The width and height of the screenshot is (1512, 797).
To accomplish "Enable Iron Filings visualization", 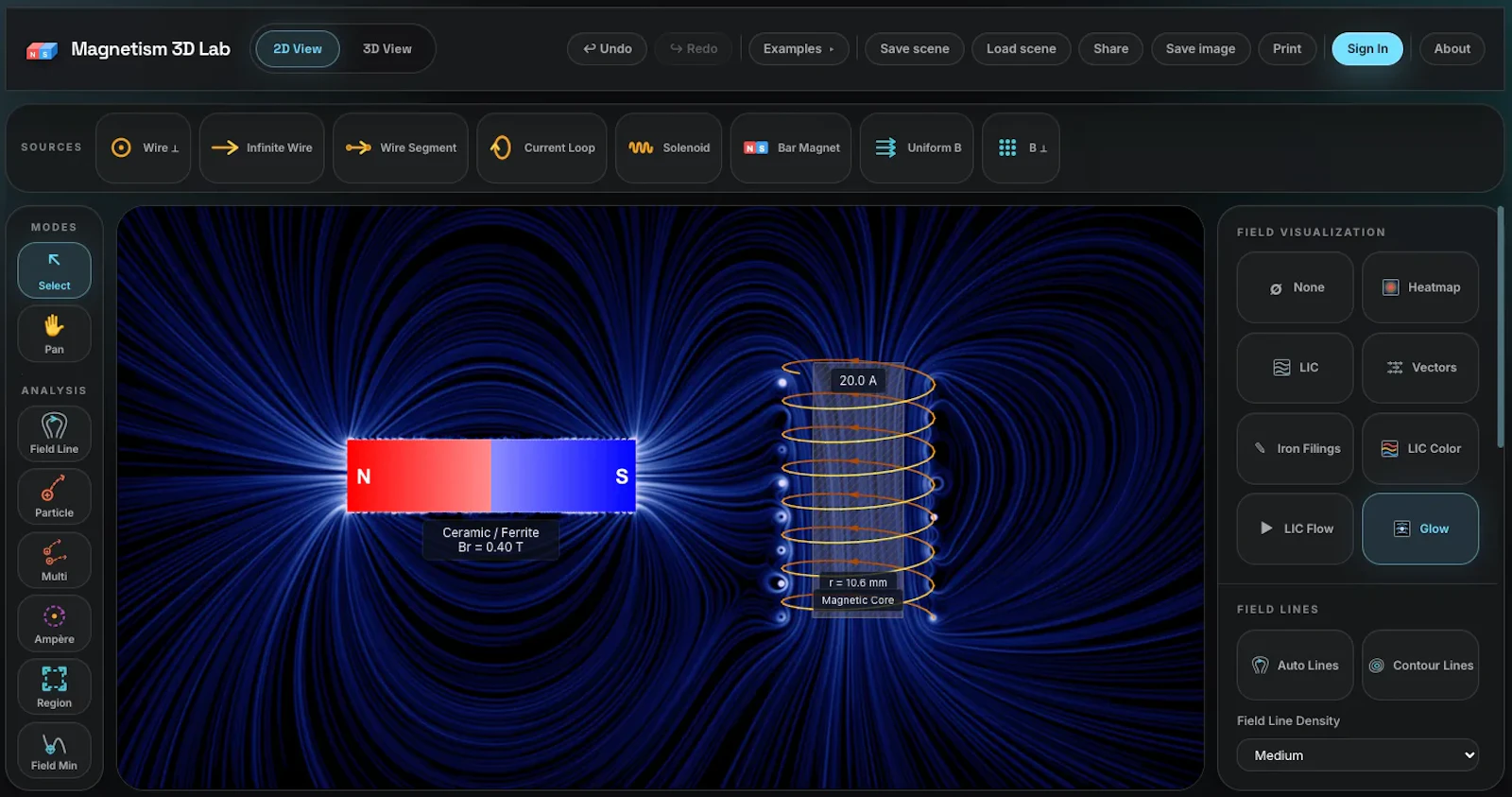I will (1295, 448).
